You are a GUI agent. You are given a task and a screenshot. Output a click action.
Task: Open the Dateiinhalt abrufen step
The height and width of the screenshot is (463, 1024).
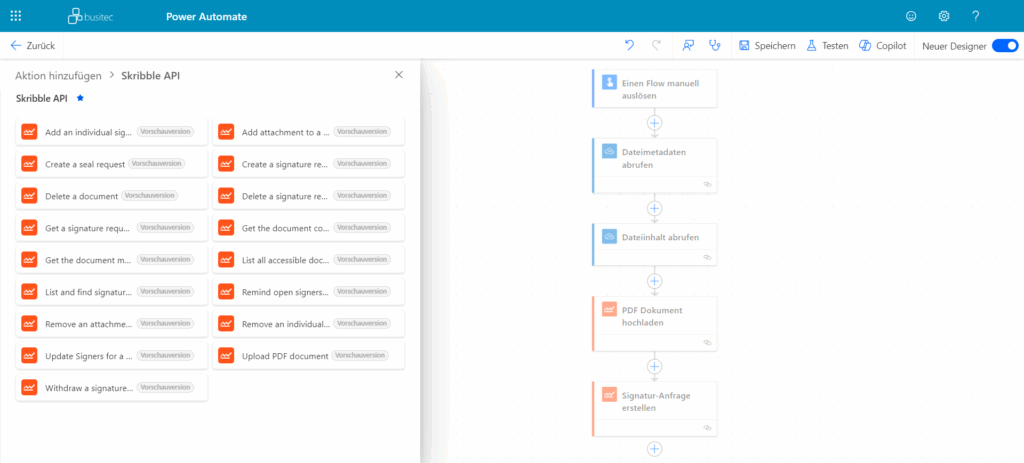[x=654, y=244]
